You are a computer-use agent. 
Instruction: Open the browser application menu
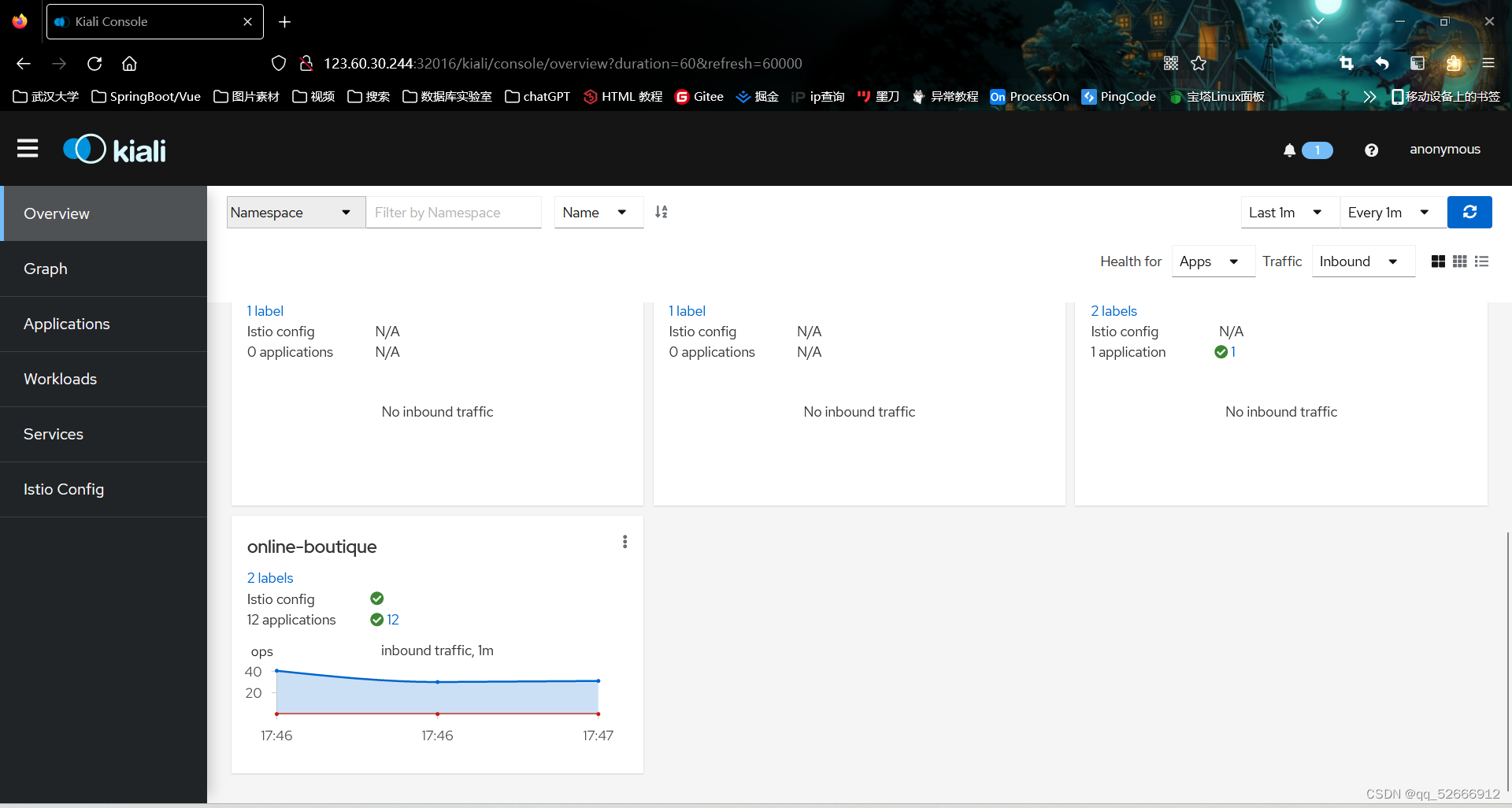pyautogui.click(x=1488, y=64)
